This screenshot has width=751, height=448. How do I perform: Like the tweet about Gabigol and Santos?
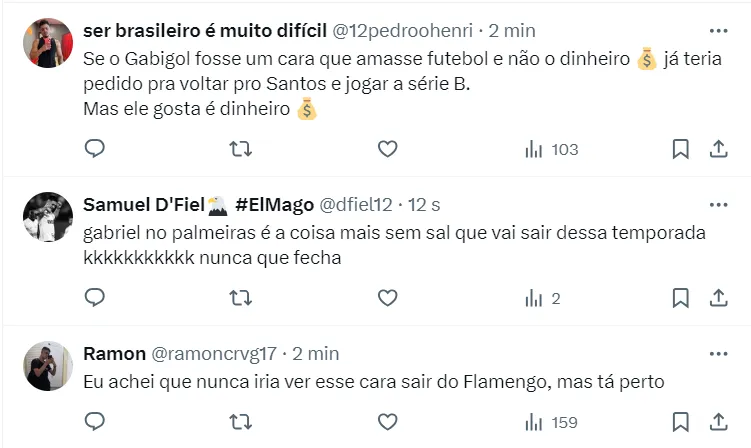[x=388, y=149]
